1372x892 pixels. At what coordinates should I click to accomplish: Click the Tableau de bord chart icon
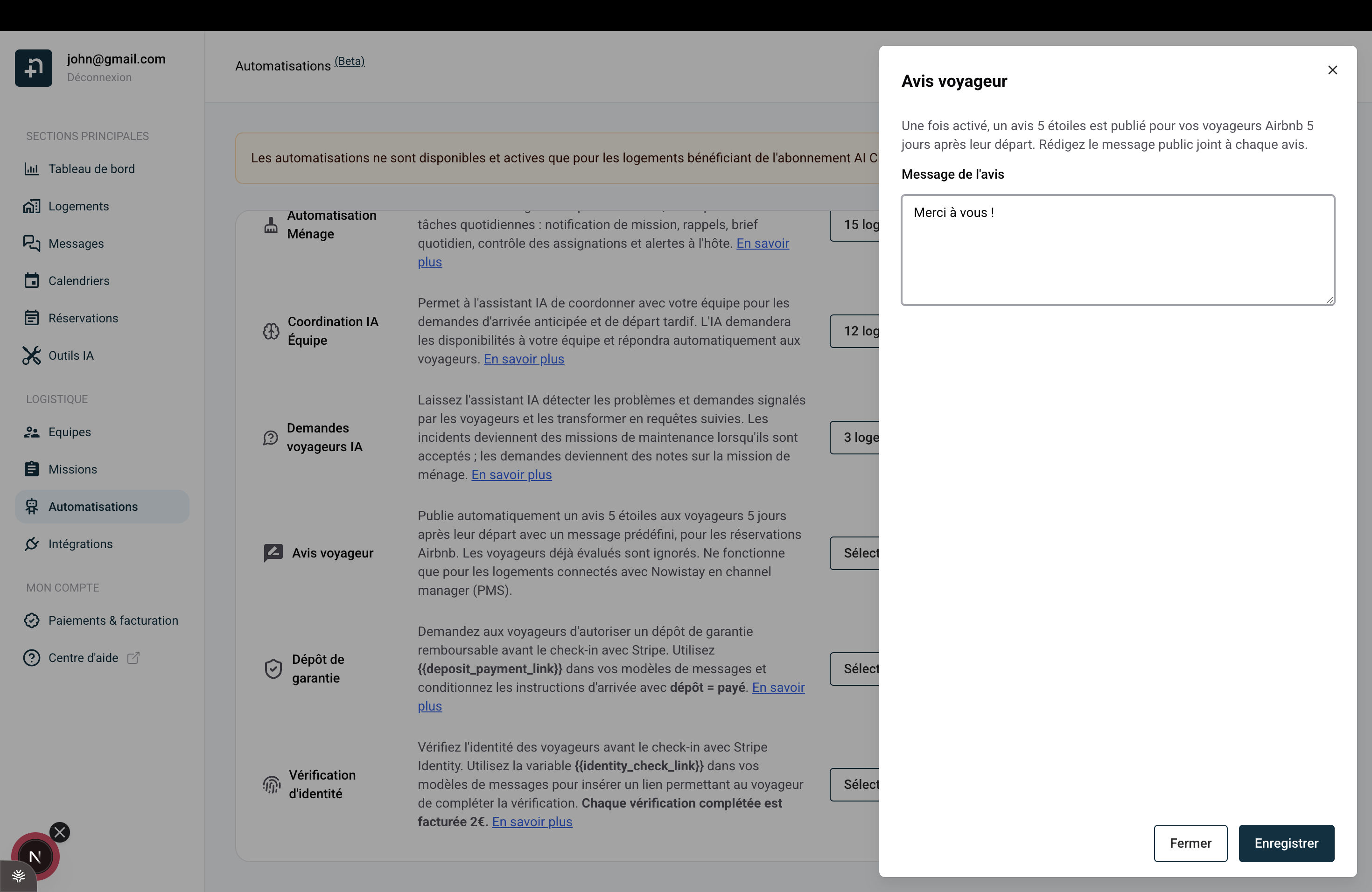(32, 169)
